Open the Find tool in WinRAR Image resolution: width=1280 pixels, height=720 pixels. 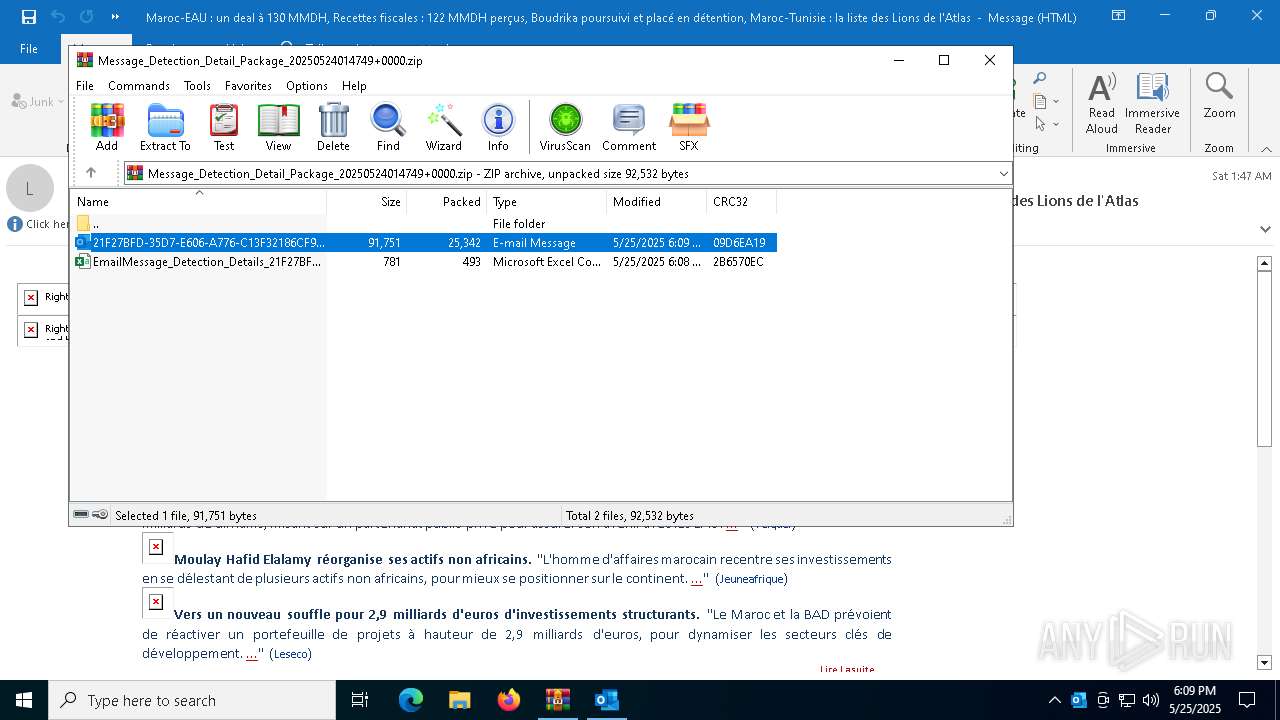(388, 127)
